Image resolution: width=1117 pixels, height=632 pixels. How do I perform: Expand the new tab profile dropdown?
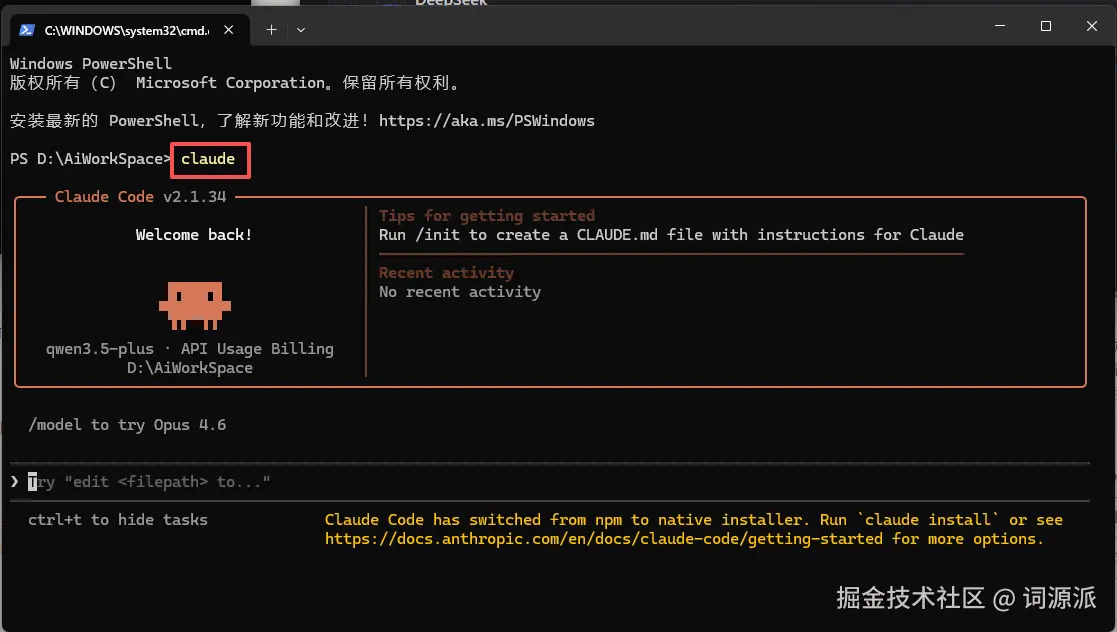tap(301, 30)
